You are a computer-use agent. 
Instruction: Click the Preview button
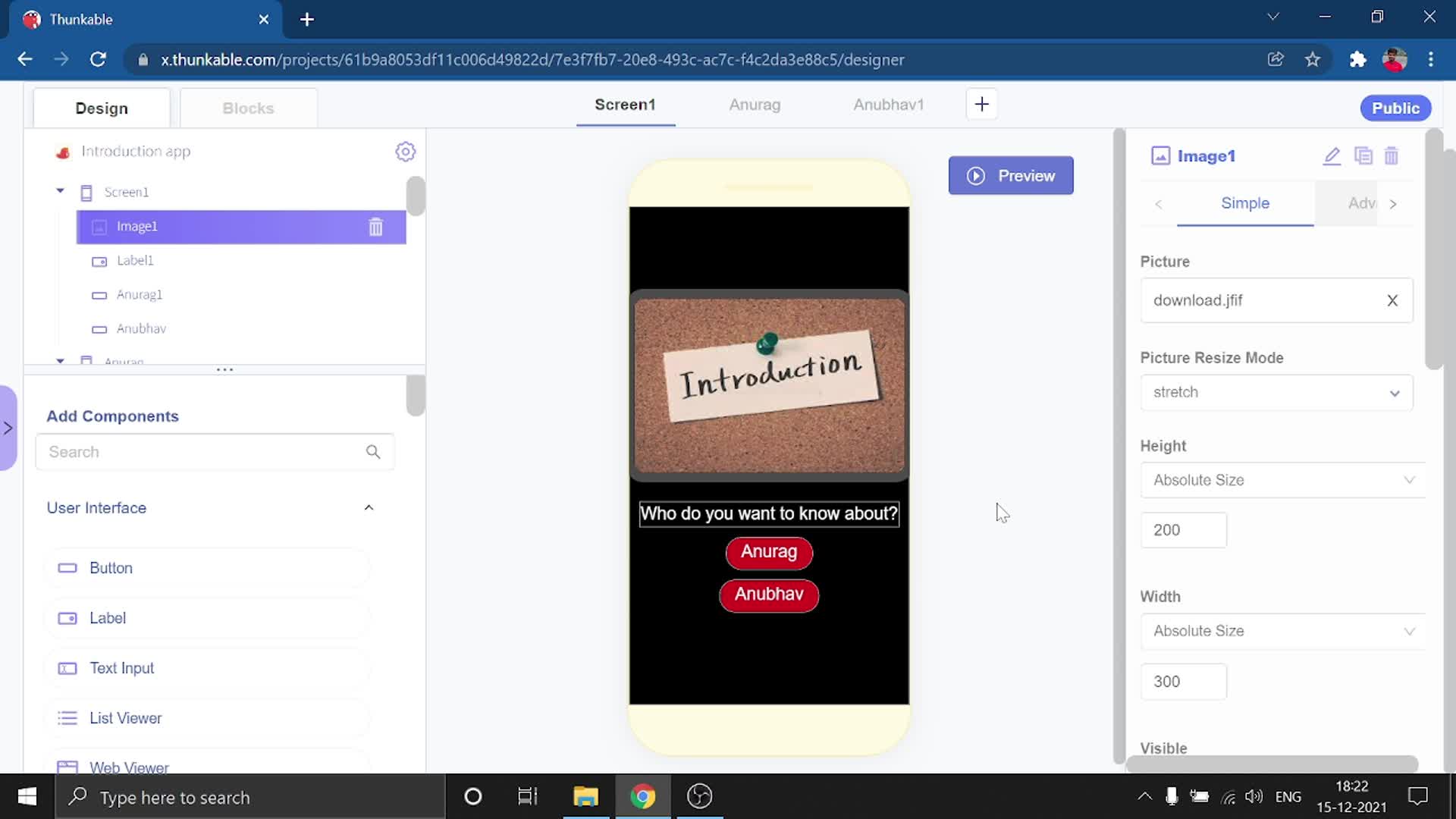(1010, 176)
